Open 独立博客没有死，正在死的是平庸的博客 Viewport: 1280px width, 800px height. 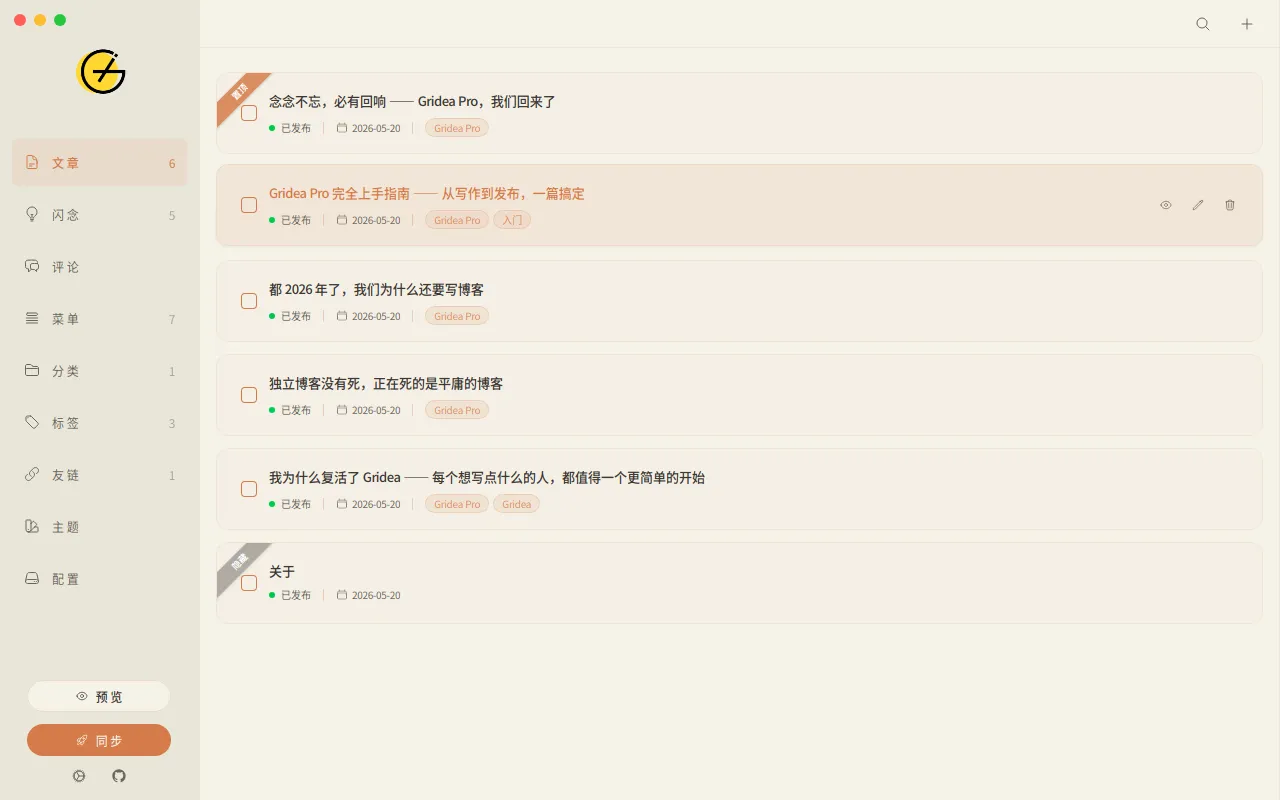(386, 384)
